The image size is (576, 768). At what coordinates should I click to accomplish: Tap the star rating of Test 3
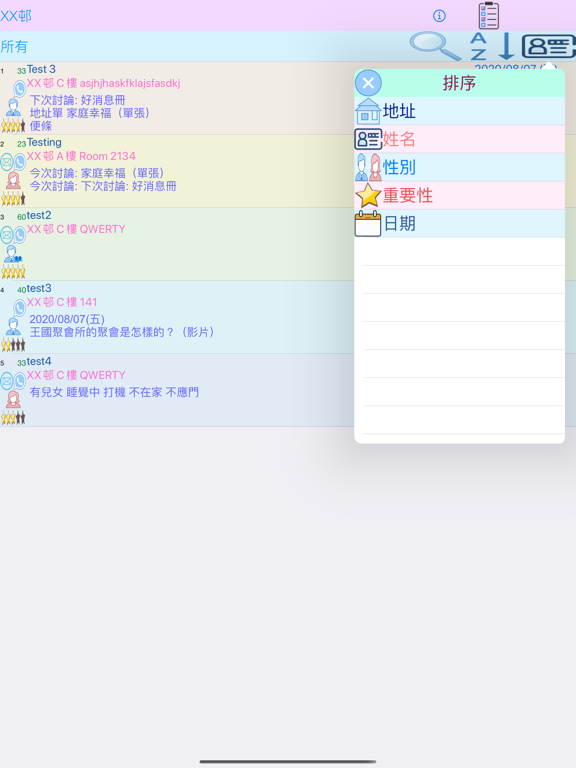13,126
